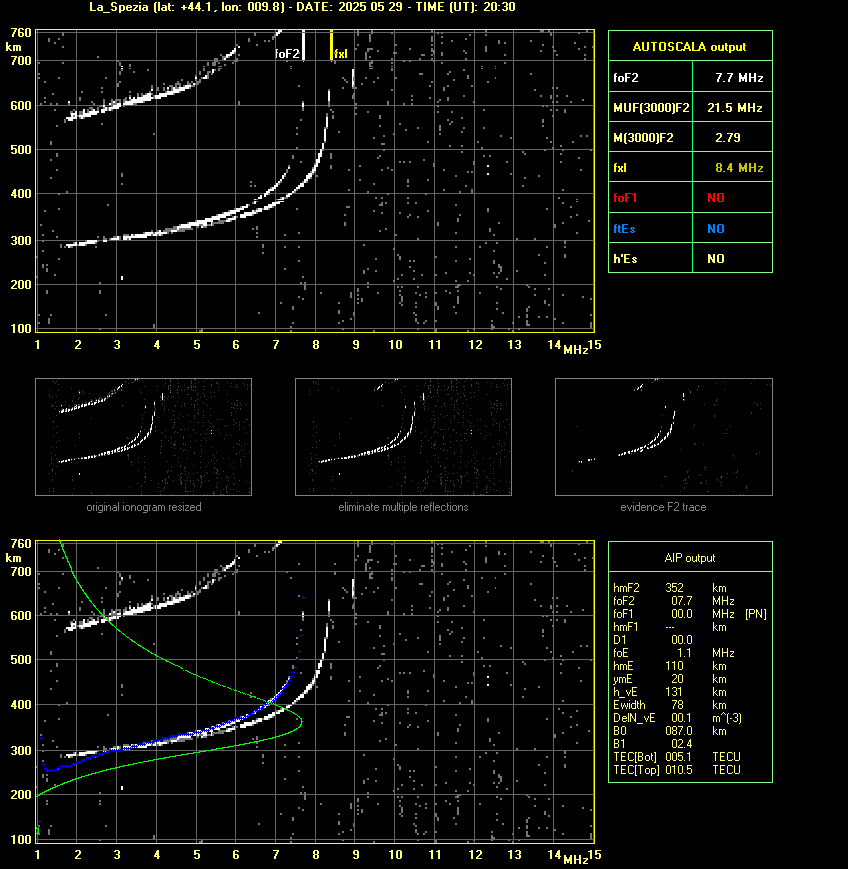Screen dimensions: 848x869
Task: Click the foF2 value '07.7' in the AIP output
Action: pyautogui.click(x=682, y=601)
